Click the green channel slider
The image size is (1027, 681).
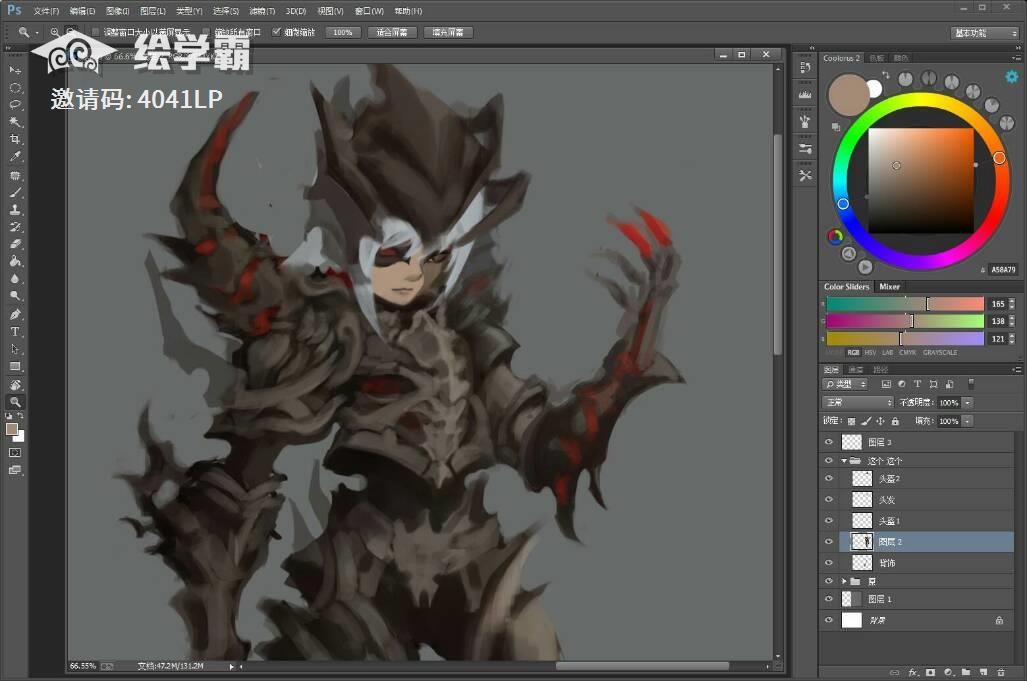[905, 321]
